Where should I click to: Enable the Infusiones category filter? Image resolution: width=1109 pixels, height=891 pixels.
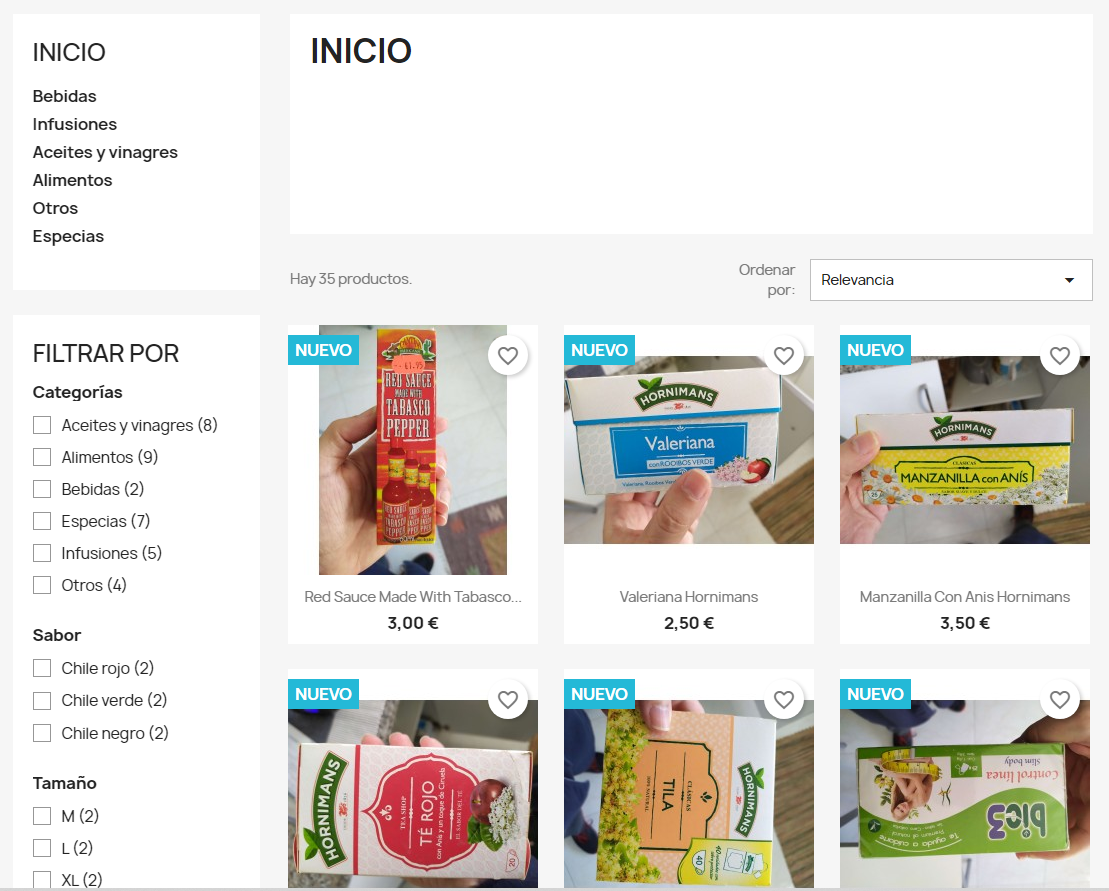coord(42,553)
